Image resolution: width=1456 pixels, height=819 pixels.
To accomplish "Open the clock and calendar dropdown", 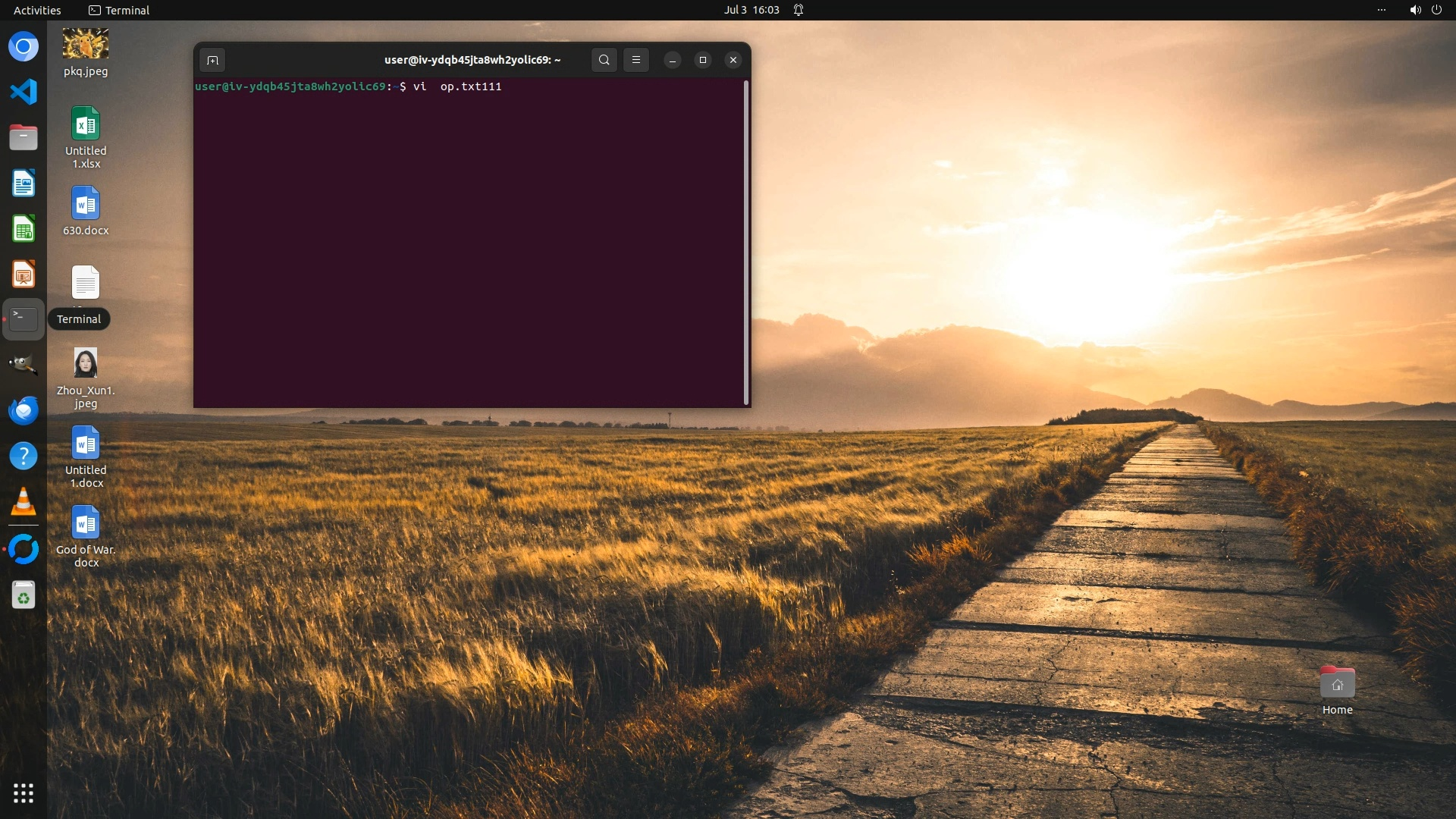I will tap(751, 10).
